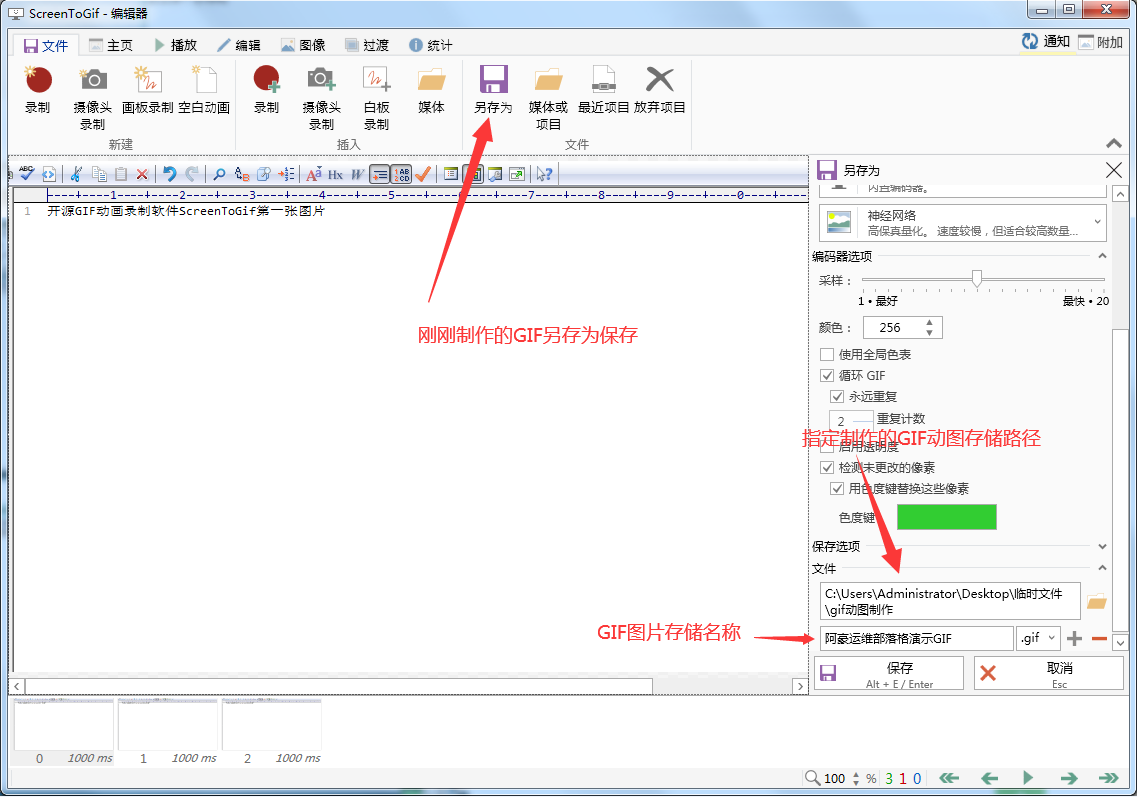Enable the 使用全局色表 checkbox
The height and width of the screenshot is (797, 1137).
(x=827, y=355)
